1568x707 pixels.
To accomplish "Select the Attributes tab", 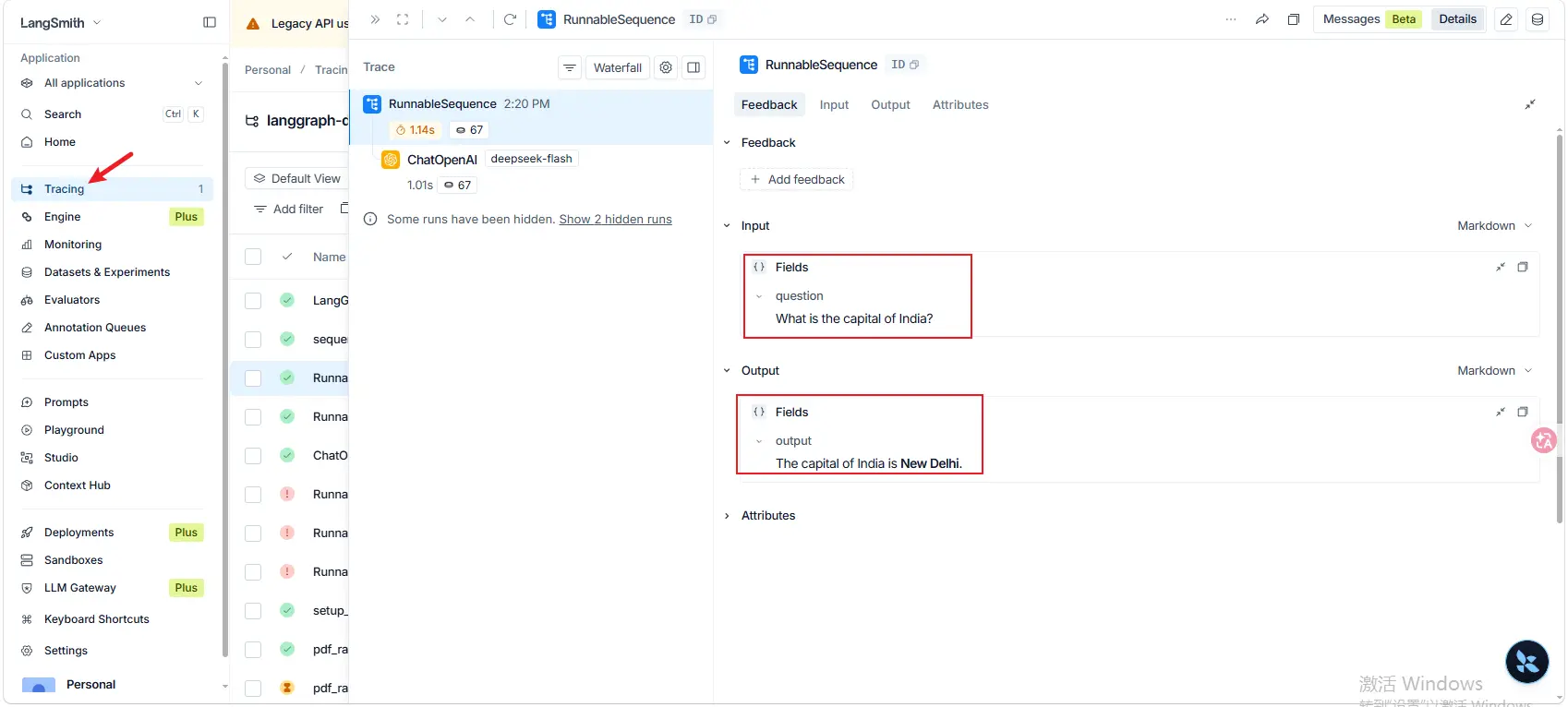I will (960, 104).
